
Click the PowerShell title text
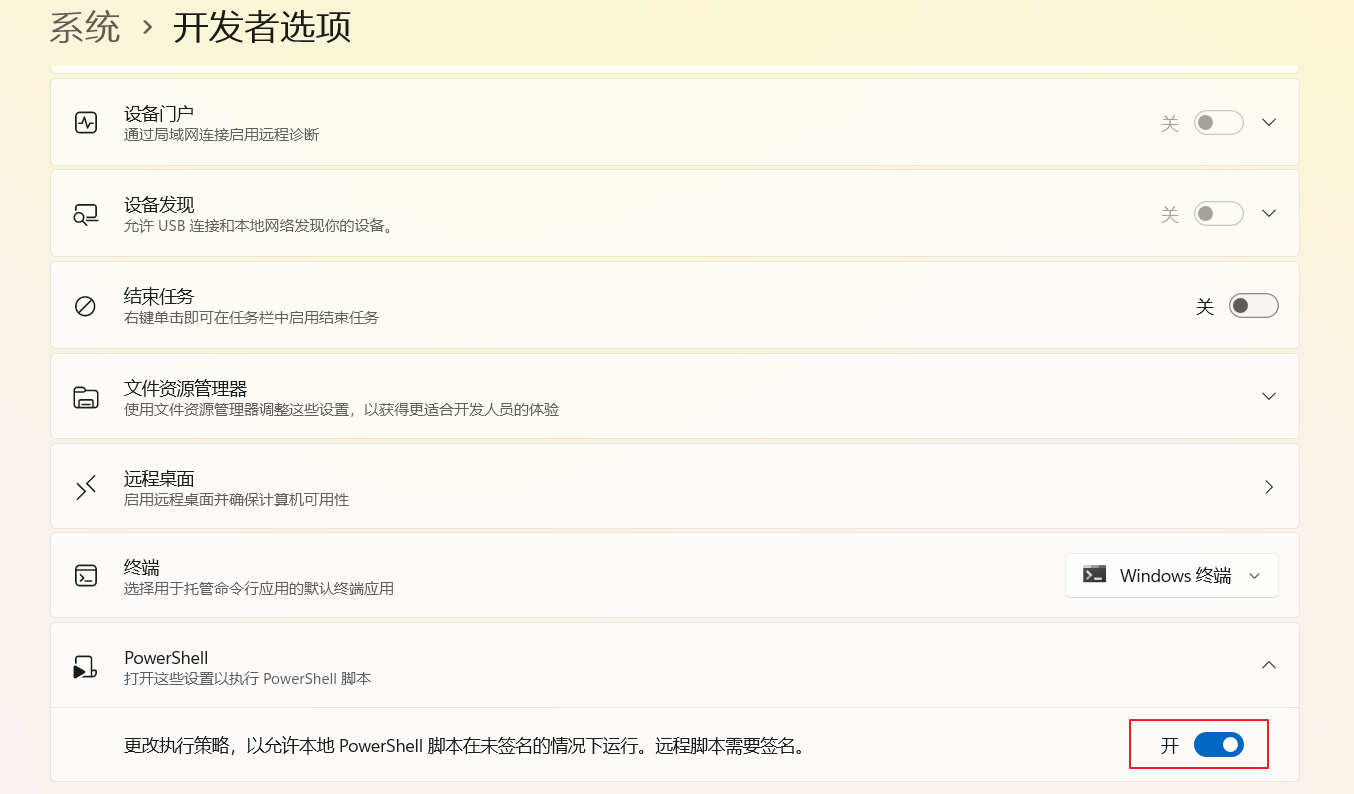click(166, 658)
